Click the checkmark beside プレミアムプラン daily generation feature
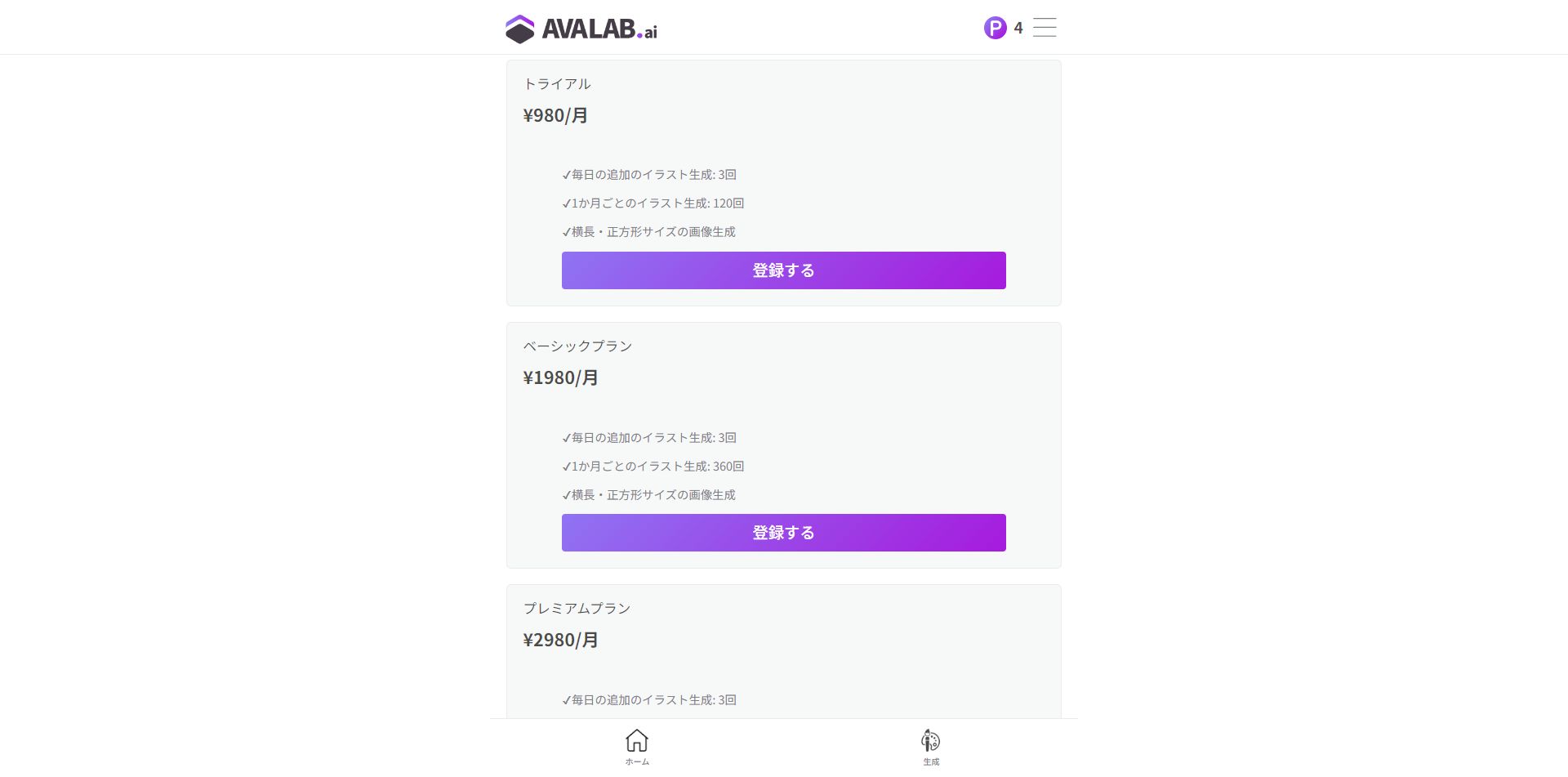1568x777 pixels. [565, 699]
